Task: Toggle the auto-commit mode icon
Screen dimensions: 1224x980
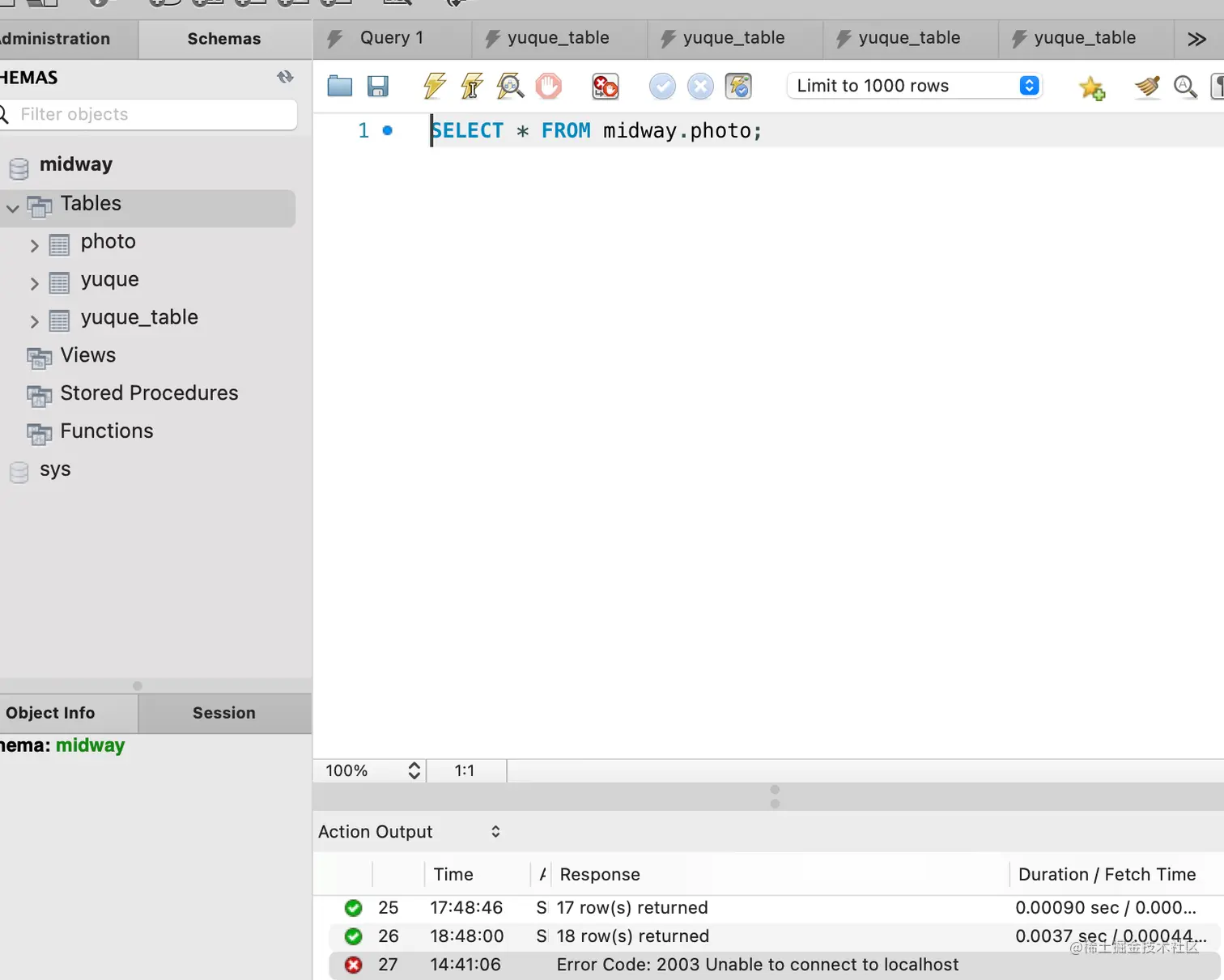Action: click(x=738, y=86)
